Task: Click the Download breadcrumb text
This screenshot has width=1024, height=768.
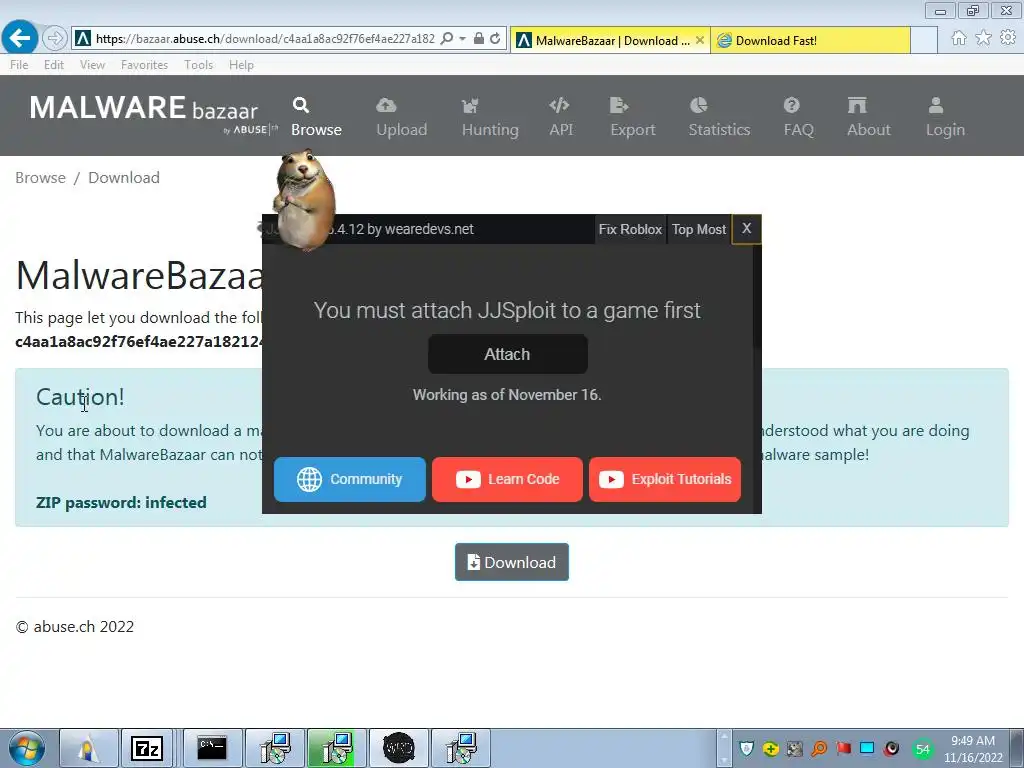Action: tap(123, 178)
